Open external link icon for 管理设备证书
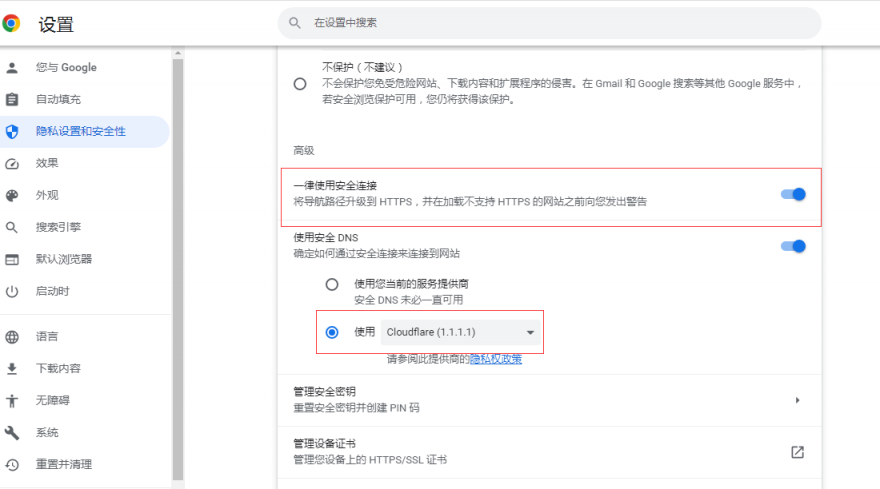 (797, 452)
